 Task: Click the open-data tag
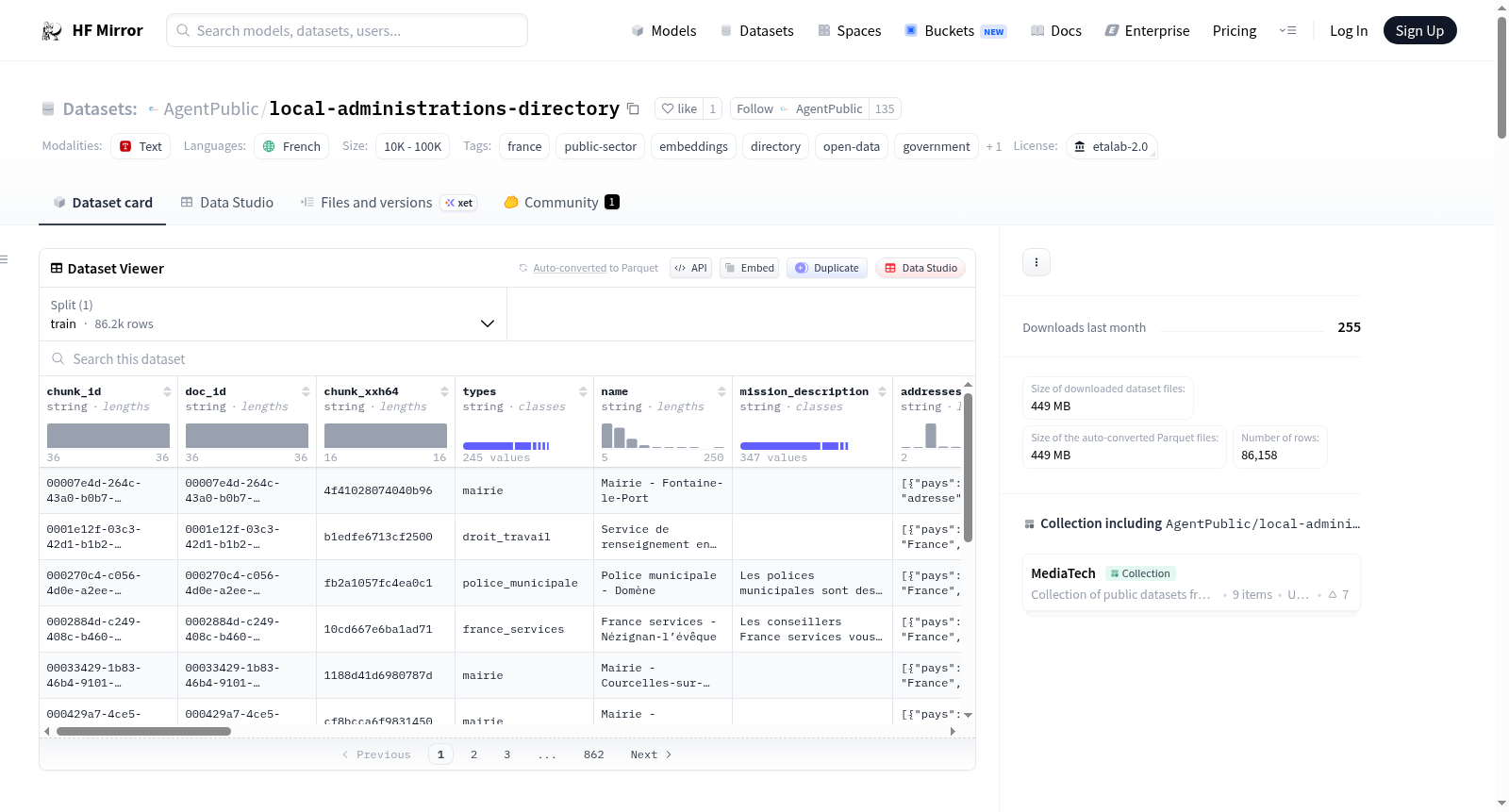852,147
